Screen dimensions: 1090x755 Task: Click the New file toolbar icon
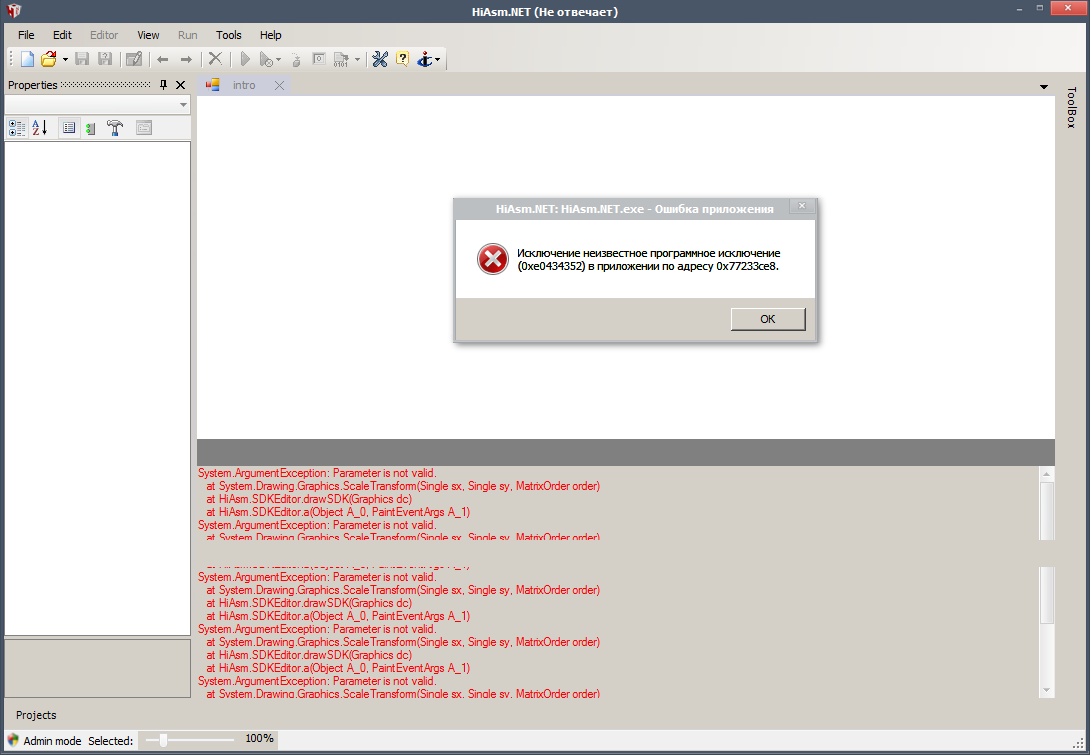[x=27, y=59]
